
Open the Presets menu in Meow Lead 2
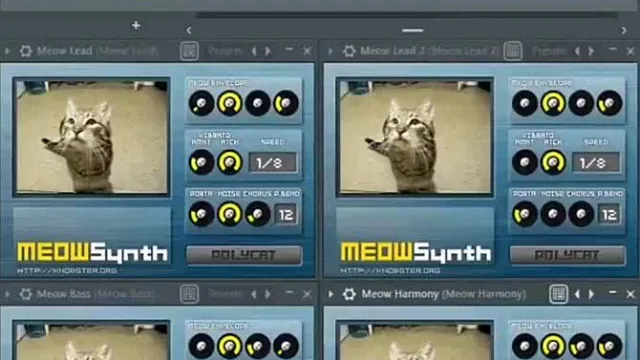pyautogui.click(x=549, y=51)
